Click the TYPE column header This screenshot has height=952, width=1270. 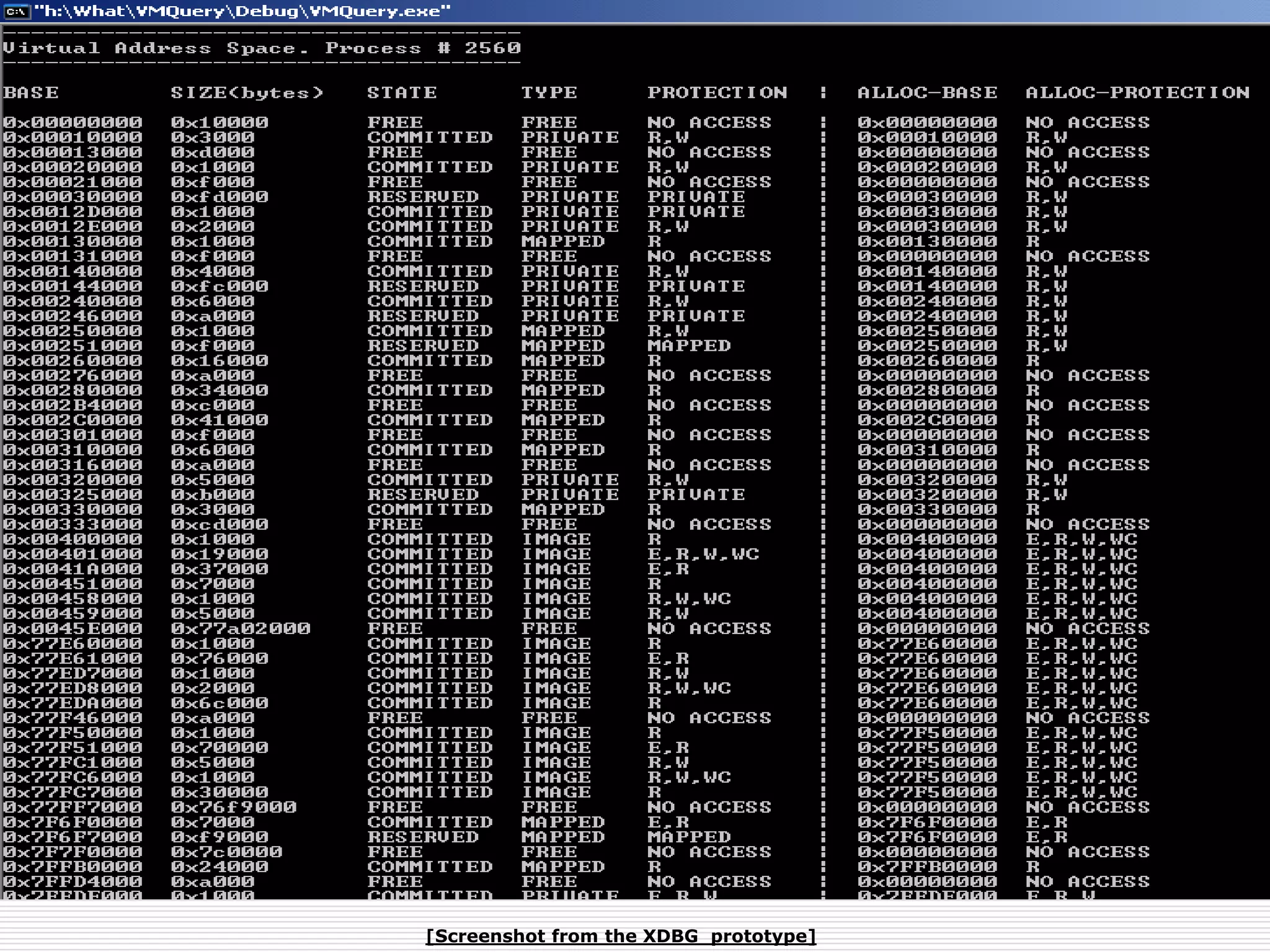coord(549,93)
